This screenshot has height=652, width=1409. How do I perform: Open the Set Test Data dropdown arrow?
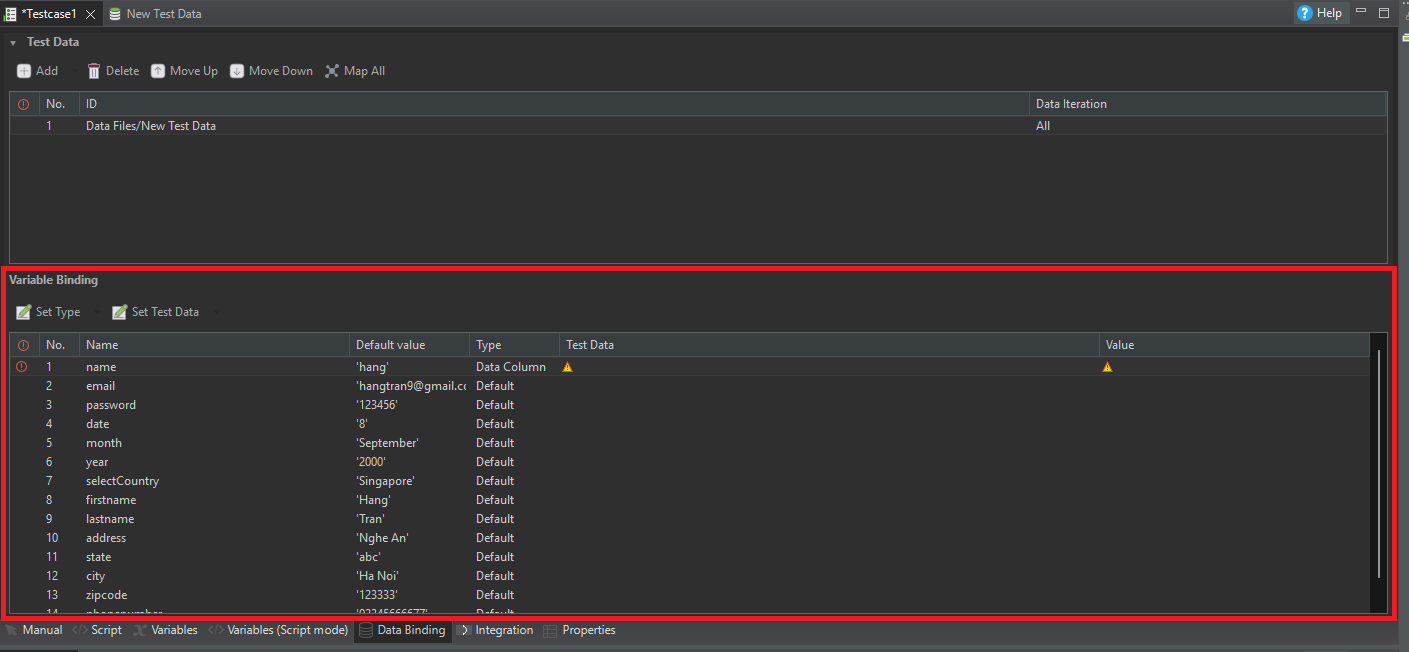pyautogui.click(x=215, y=313)
